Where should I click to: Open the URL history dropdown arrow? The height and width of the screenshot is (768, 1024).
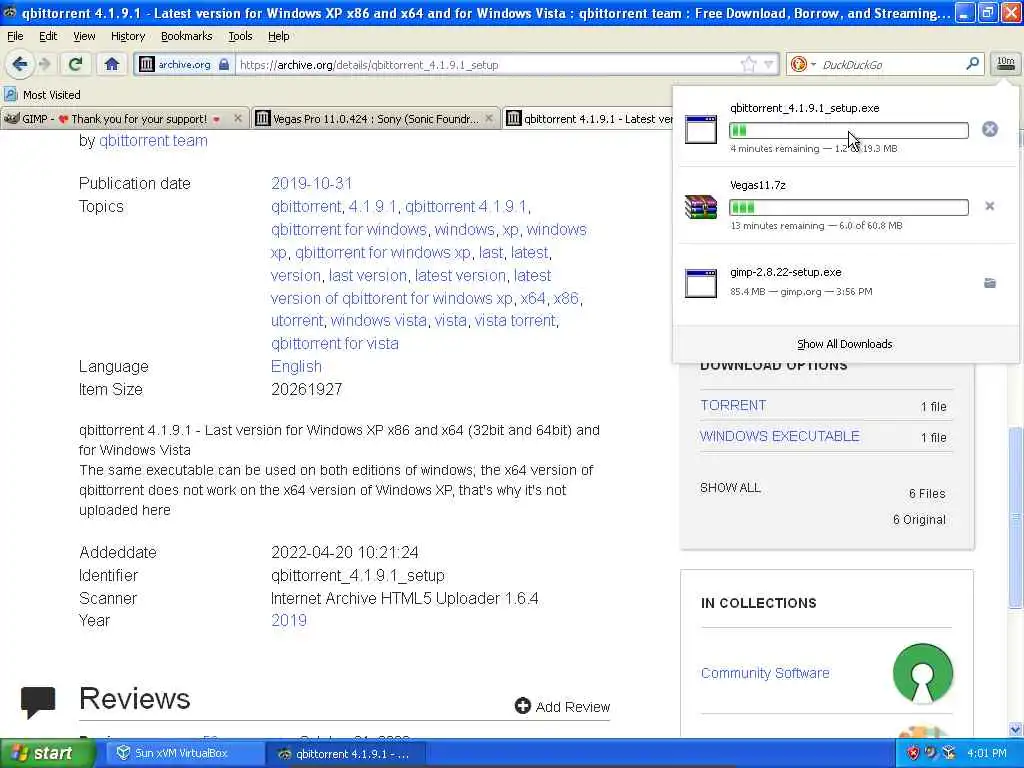769,64
